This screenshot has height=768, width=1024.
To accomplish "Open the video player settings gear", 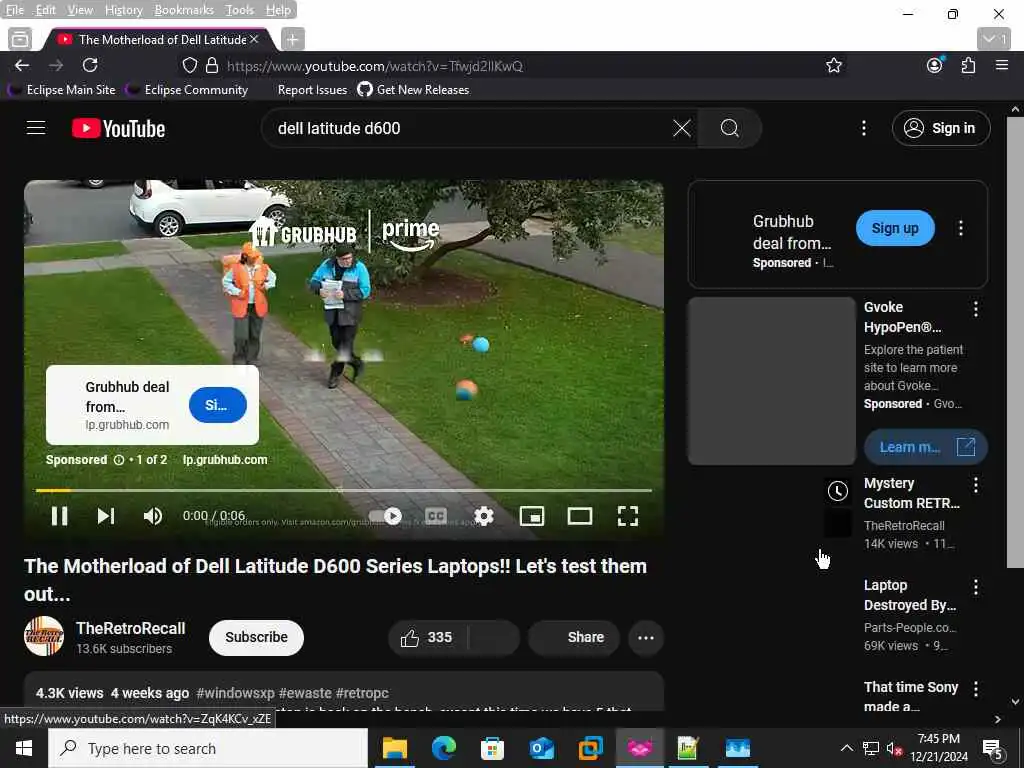I will coord(483,516).
